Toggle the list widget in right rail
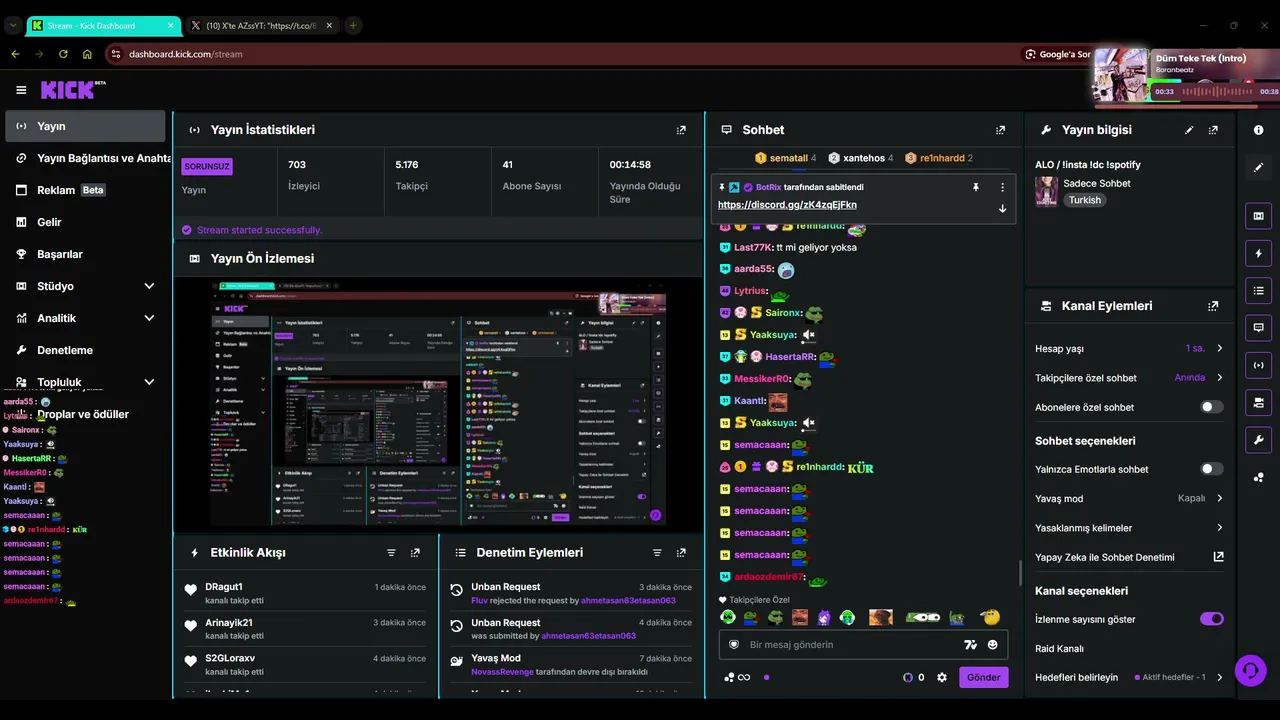 coord(1258,290)
